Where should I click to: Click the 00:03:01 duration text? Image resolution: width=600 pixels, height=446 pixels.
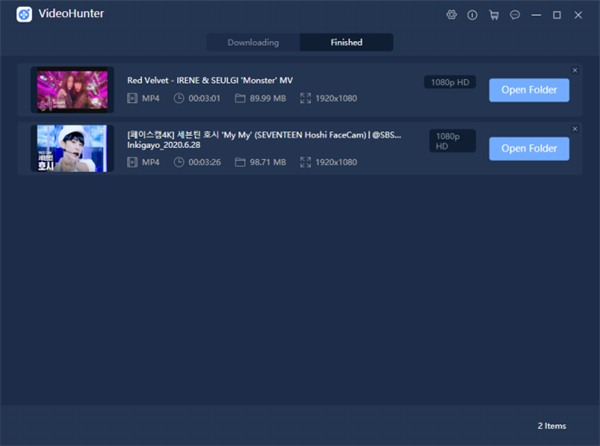(x=204, y=98)
